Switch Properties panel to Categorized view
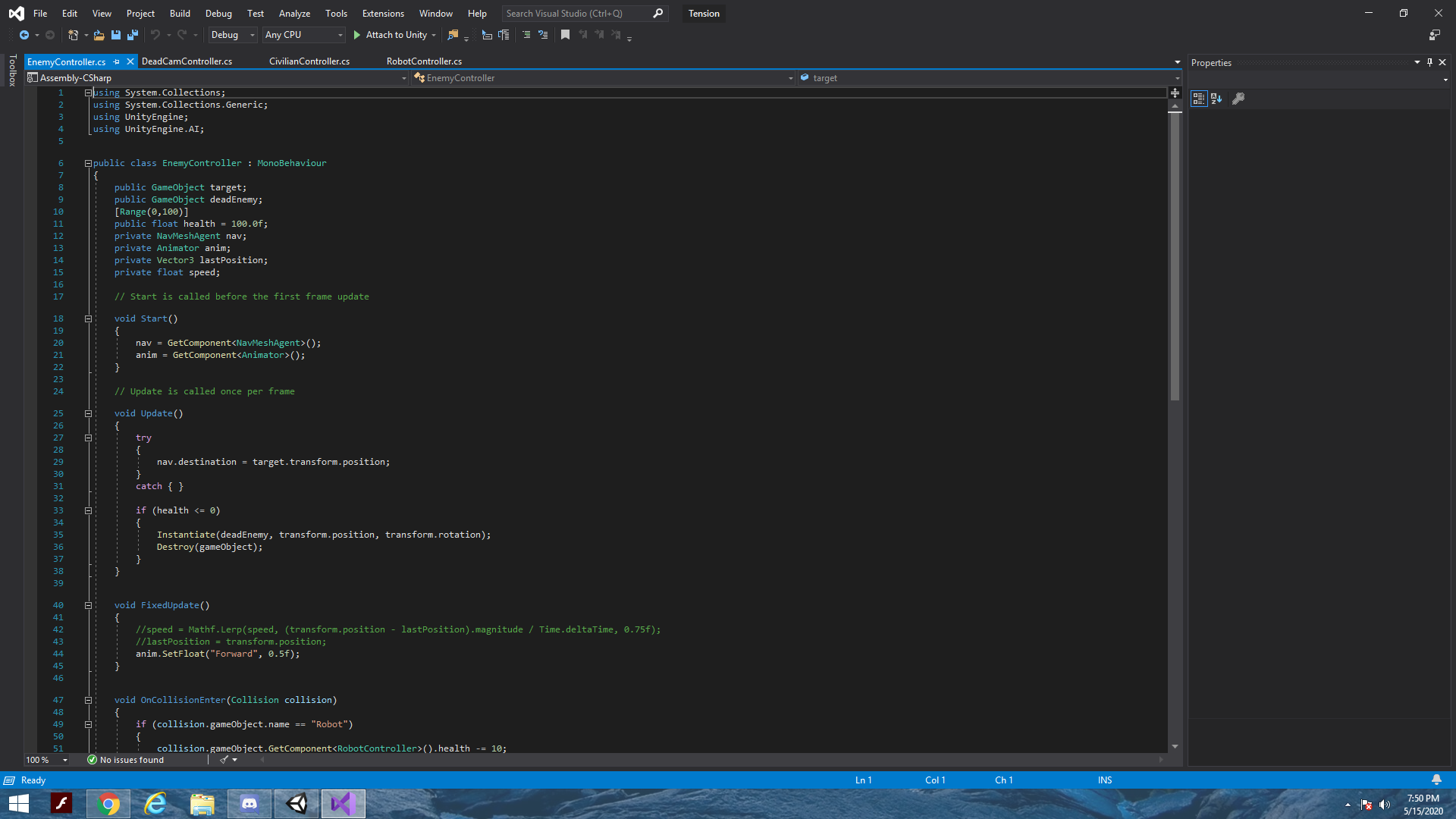 tap(1199, 99)
